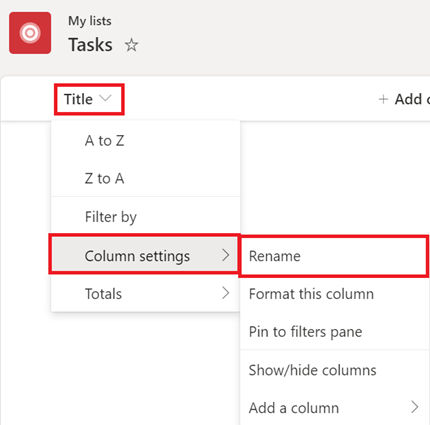The height and width of the screenshot is (425, 430).
Task: Collapse the Title column dropdown chevron
Action: click(105, 98)
